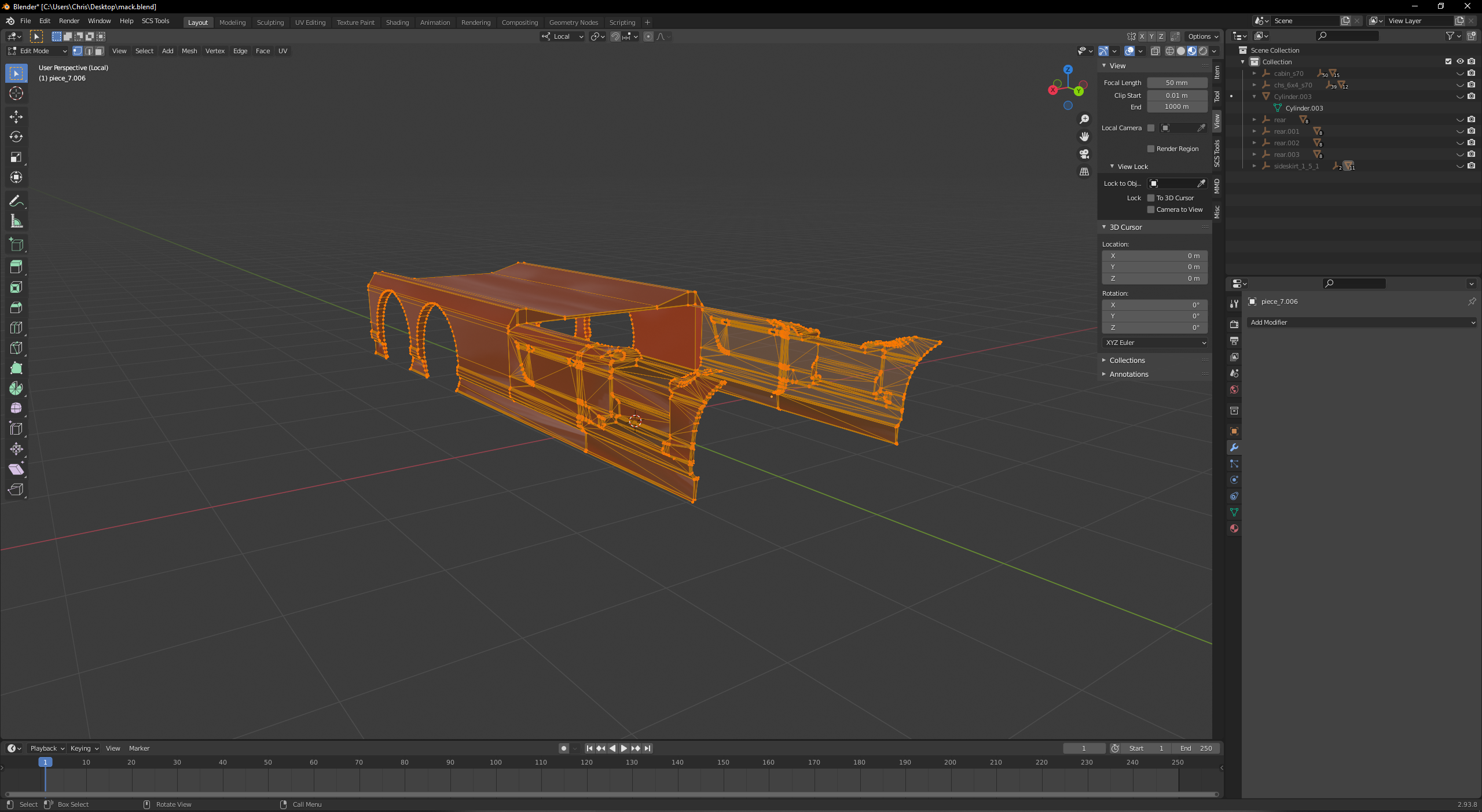This screenshot has height=812, width=1482.
Task: Jump to the last frame with playback controls
Action: click(x=647, y=748)
